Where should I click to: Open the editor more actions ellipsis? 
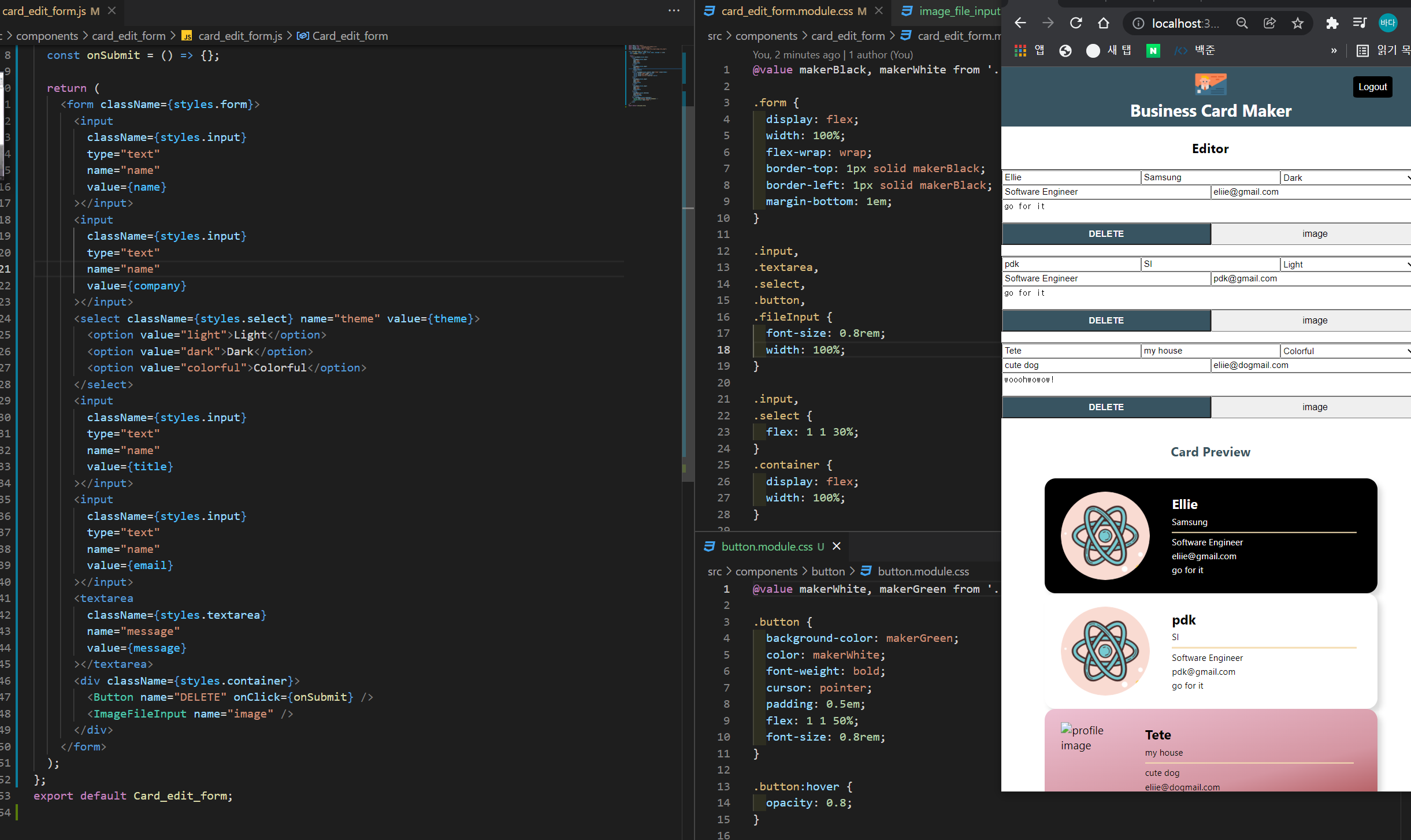point(674,10)
